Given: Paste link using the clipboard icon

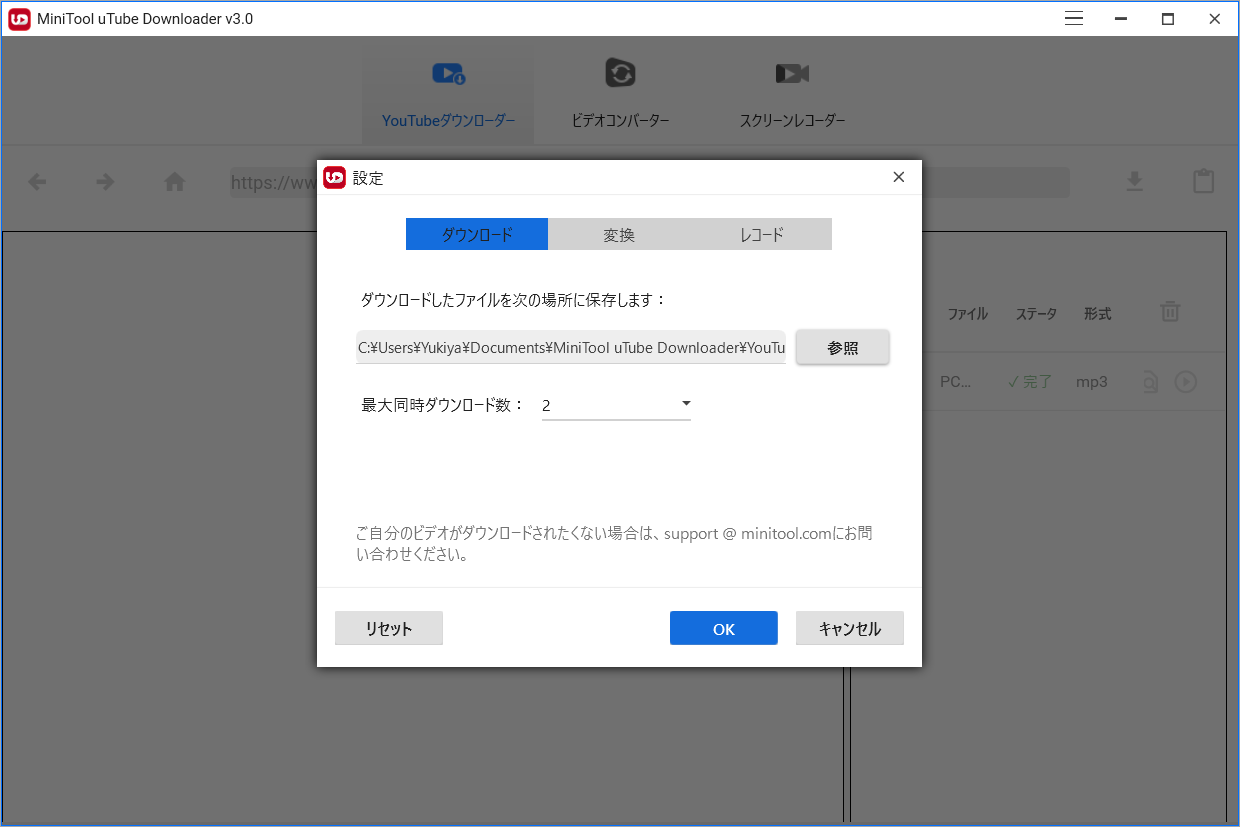Looking at the screenshot, I should click(1203, 181).
